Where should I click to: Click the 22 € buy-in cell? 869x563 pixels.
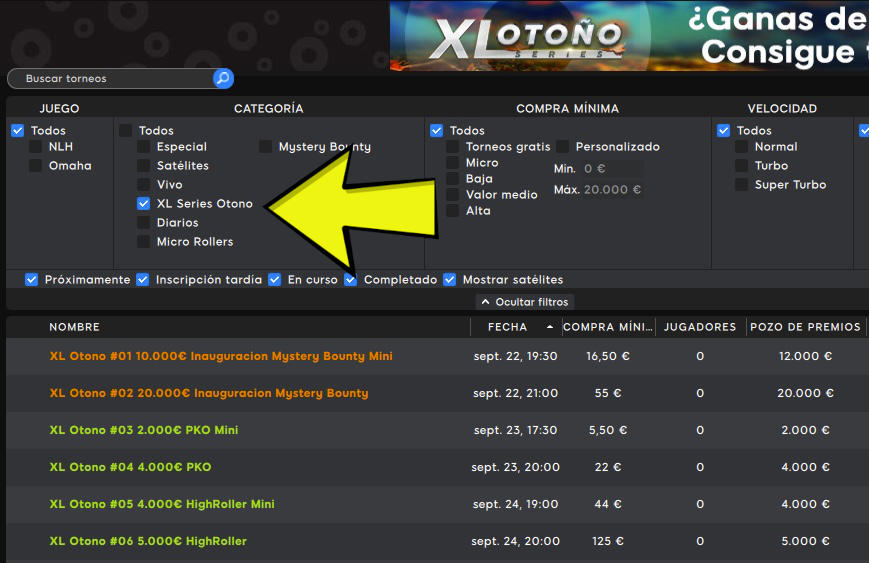[608, 467]
